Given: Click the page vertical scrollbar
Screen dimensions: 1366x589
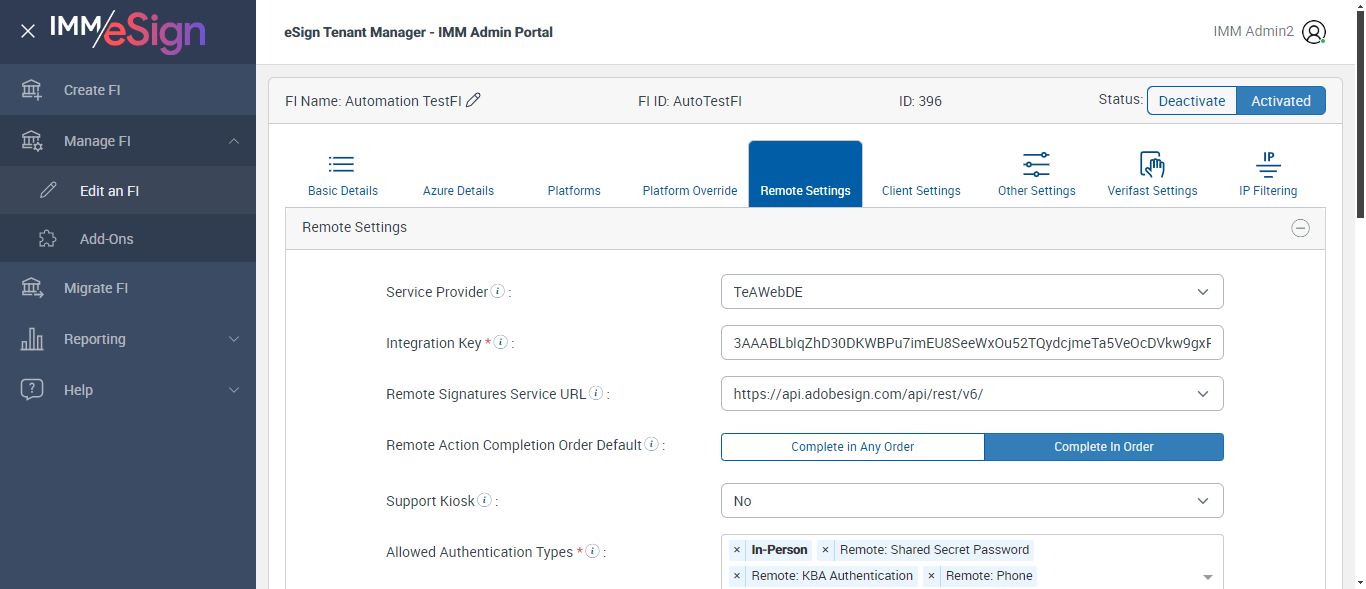Looking at the screenshot, I should [1359, 108].
